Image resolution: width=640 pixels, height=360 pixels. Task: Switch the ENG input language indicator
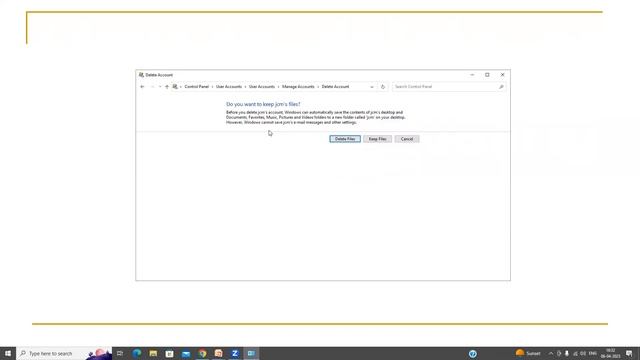click(x=593, y=353)
